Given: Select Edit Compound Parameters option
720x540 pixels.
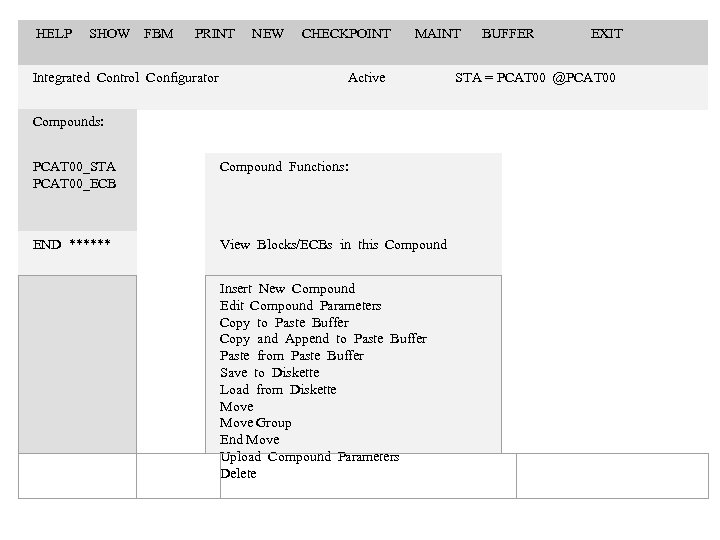Looking at the screenshot, I should pos(300,306).
